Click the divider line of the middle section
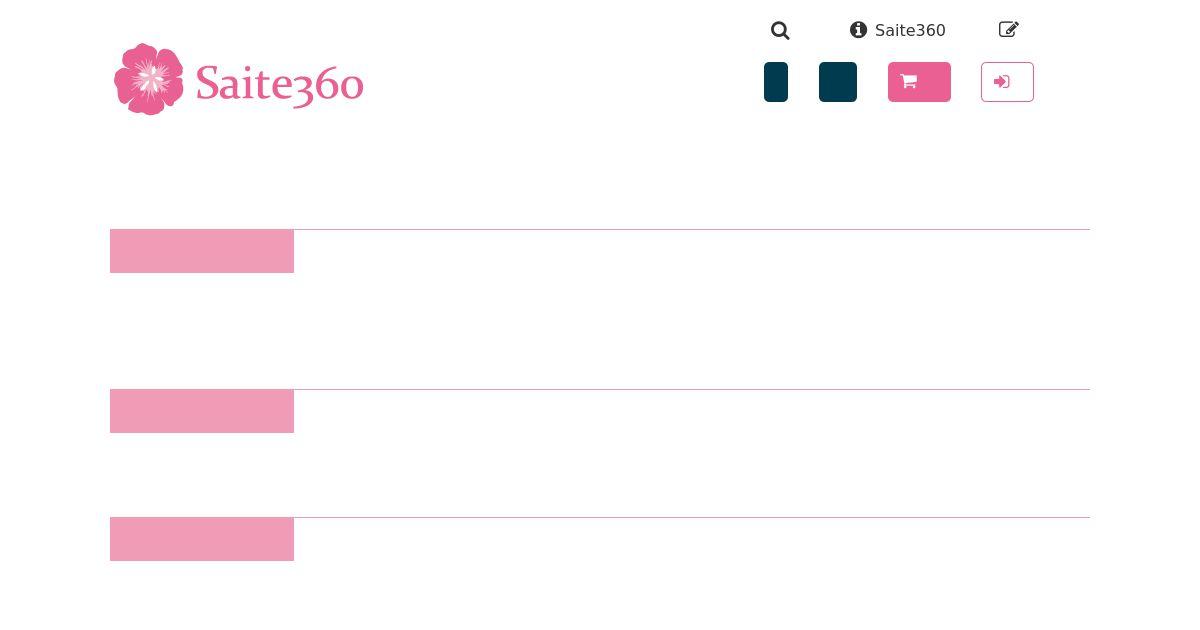The image size is (1200, 630). click(692, 389)
